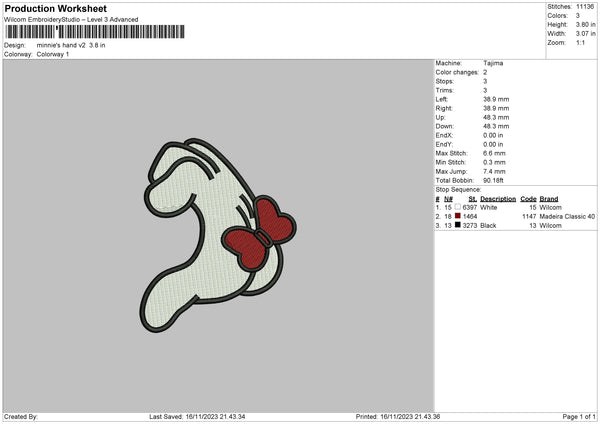600x424 pixels.
Task: Click the 48.3 mm value beside Down
Action: pyautogui.click(x=496, y=126)
